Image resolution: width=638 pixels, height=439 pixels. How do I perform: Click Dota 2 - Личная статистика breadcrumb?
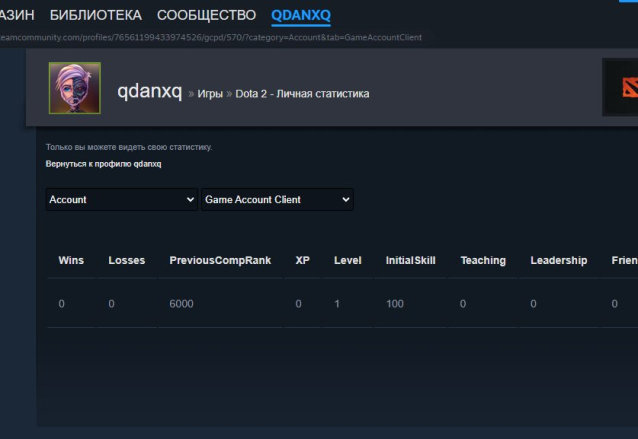302,94
